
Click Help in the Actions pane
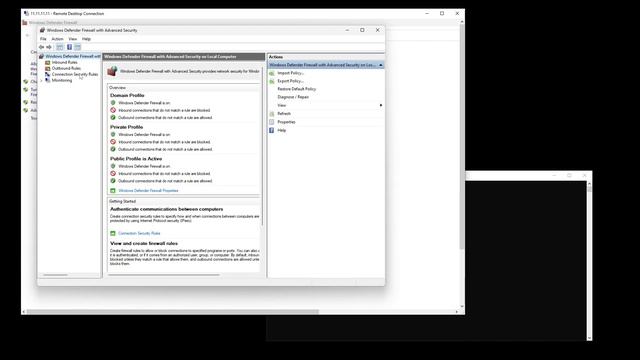(x=282, y=130)
